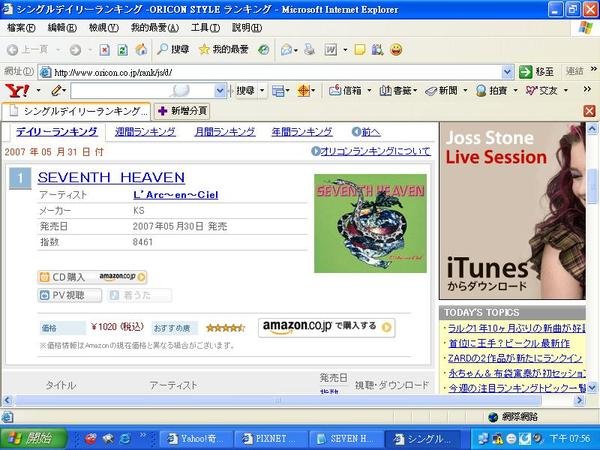Click amazon.co.jp で購入する button
The height and width of the screenshot is (450, 600).
[326, 328]
